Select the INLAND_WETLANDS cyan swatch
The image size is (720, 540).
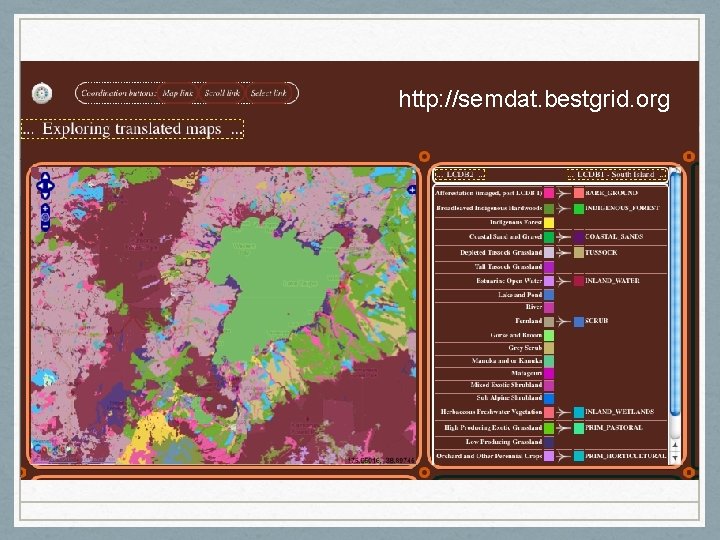[x=579, y=412]
